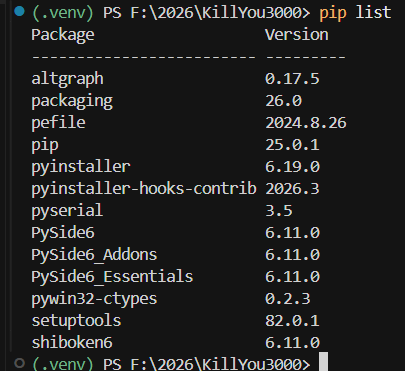Click the blue command status dot beside pip list
The width and height of the screenshot is (405, 371).
(x=20, y=11)
